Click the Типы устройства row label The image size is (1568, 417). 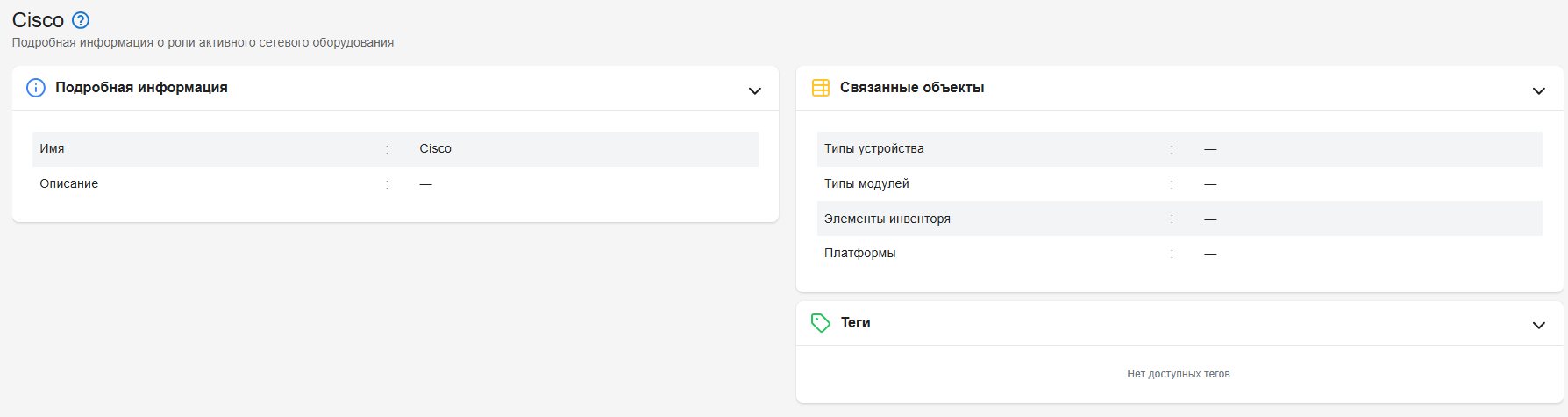[x=874, y=148]
